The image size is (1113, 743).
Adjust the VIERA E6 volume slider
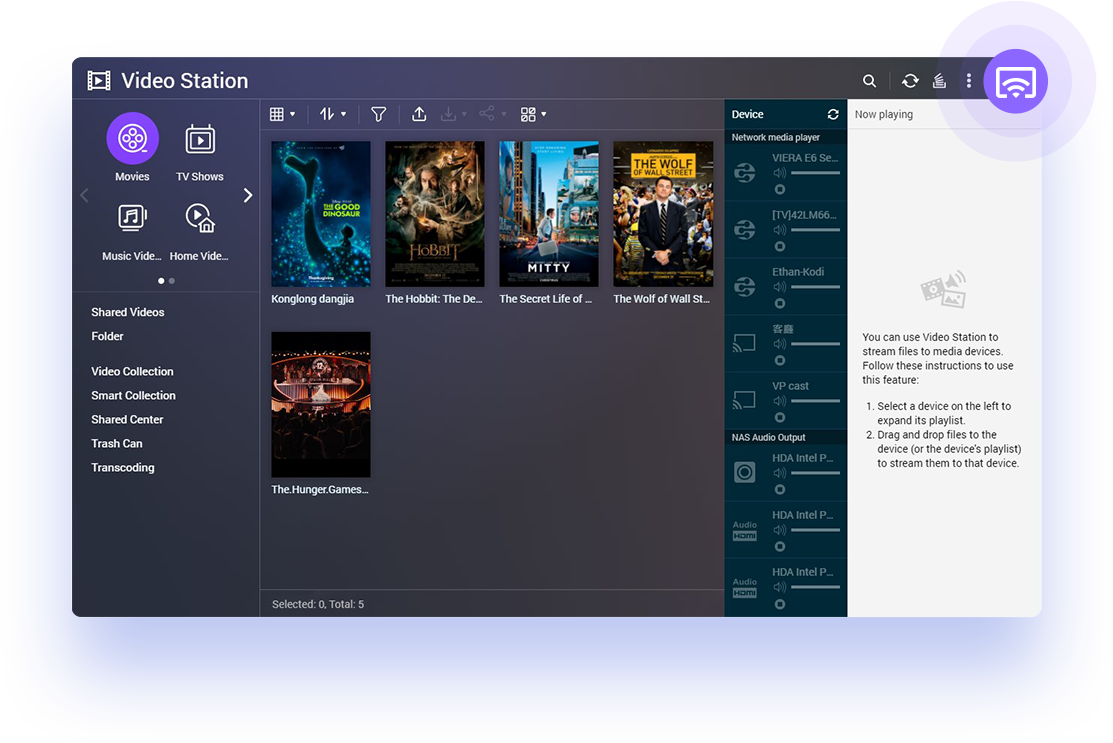[814, 173]
